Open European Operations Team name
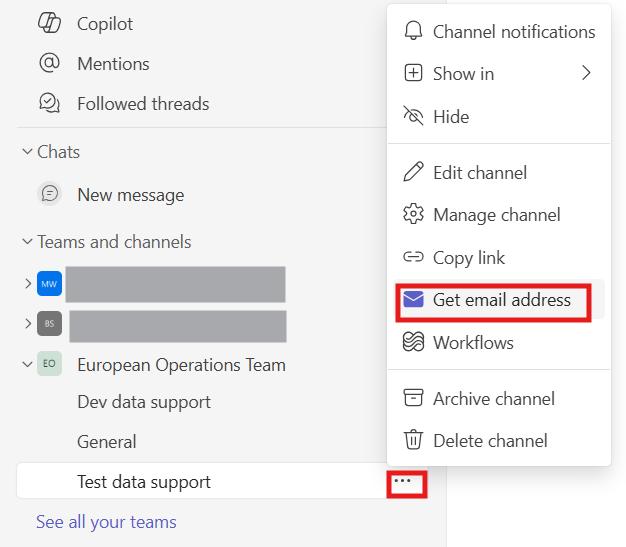Screen dimensions: 626x547 coord(181,365)
